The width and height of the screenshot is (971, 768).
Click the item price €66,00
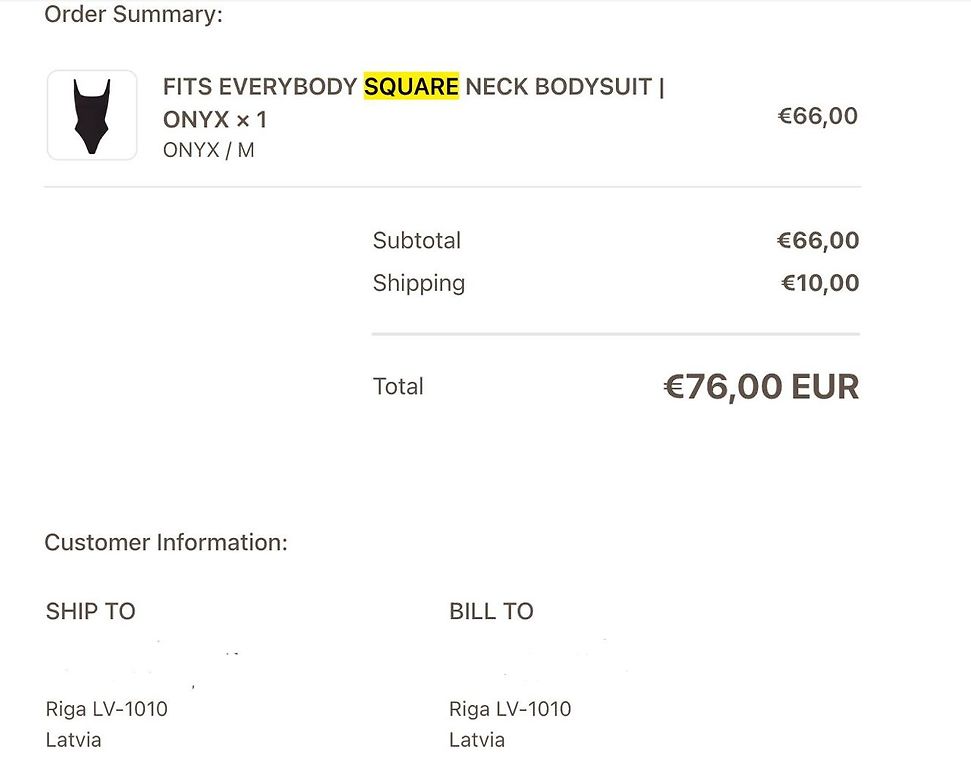tap(817, 116)
